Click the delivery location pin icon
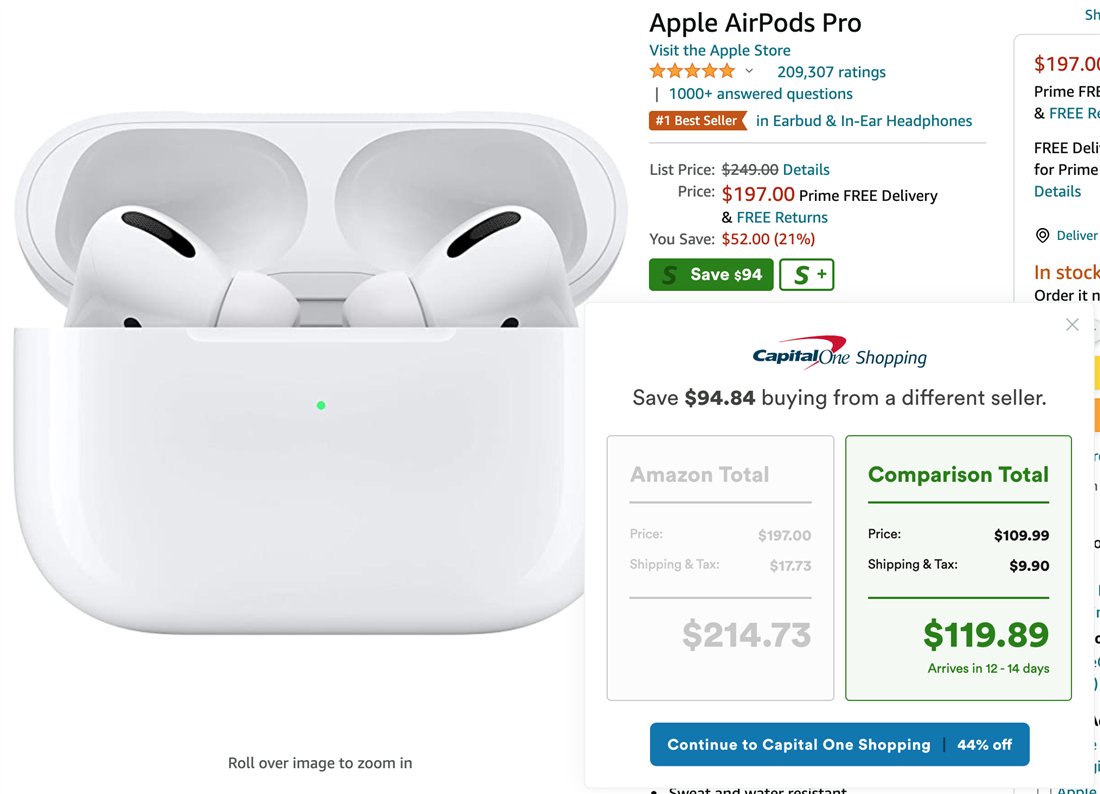This screenshot has height=794, width=1100. [x=1042, y=236]
